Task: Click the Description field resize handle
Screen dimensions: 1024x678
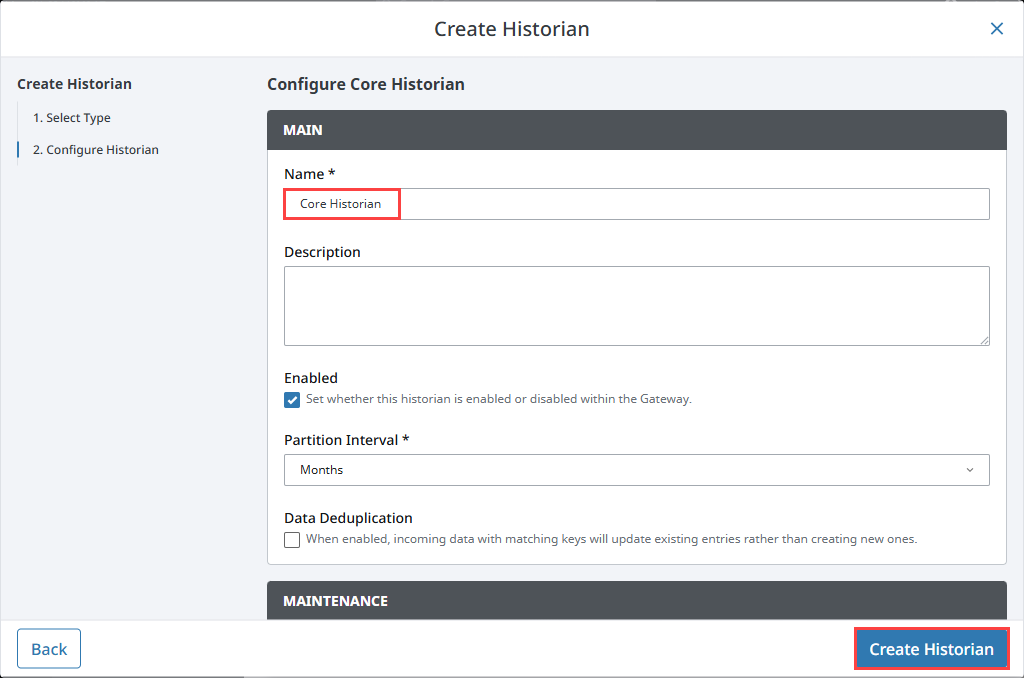Action: point(985,342)
